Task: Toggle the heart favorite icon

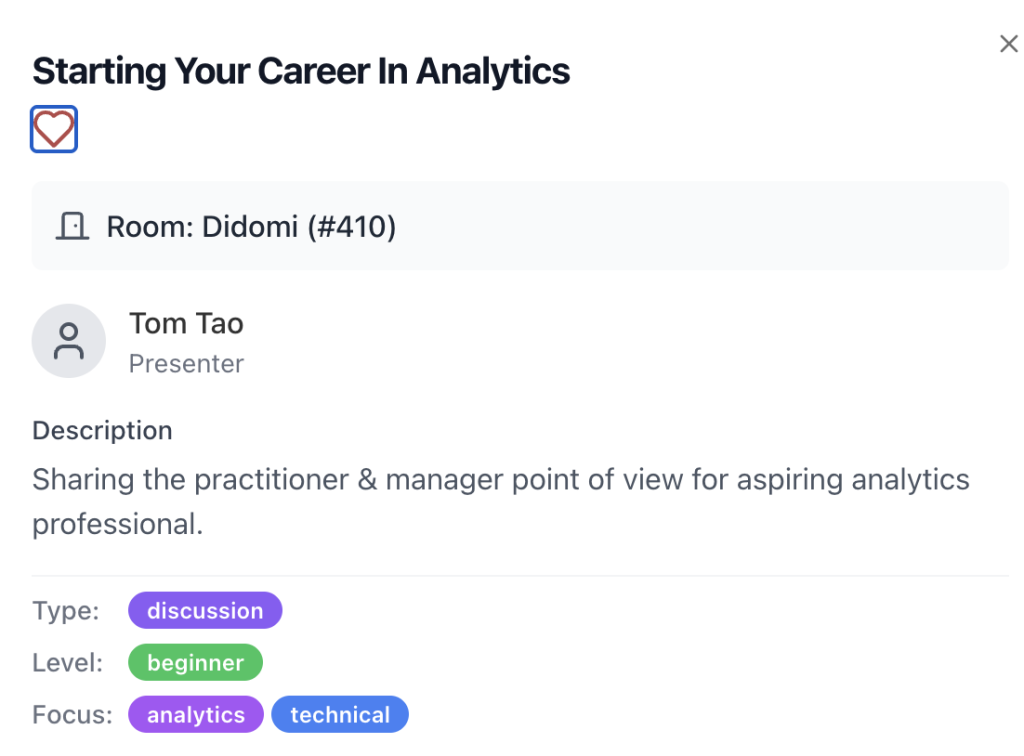Action: click(54, 130)
